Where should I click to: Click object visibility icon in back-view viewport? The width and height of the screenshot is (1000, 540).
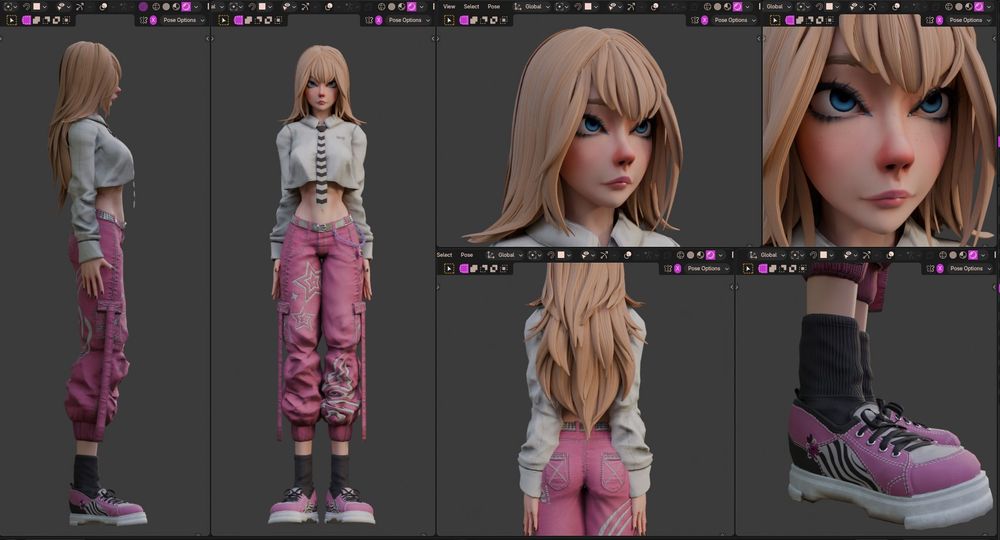click(x=585, y=255)
